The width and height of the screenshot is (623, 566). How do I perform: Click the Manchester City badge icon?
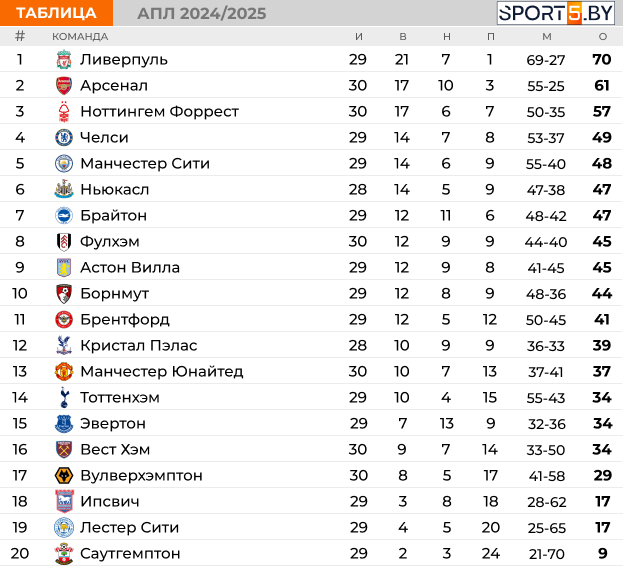point(64,164)
